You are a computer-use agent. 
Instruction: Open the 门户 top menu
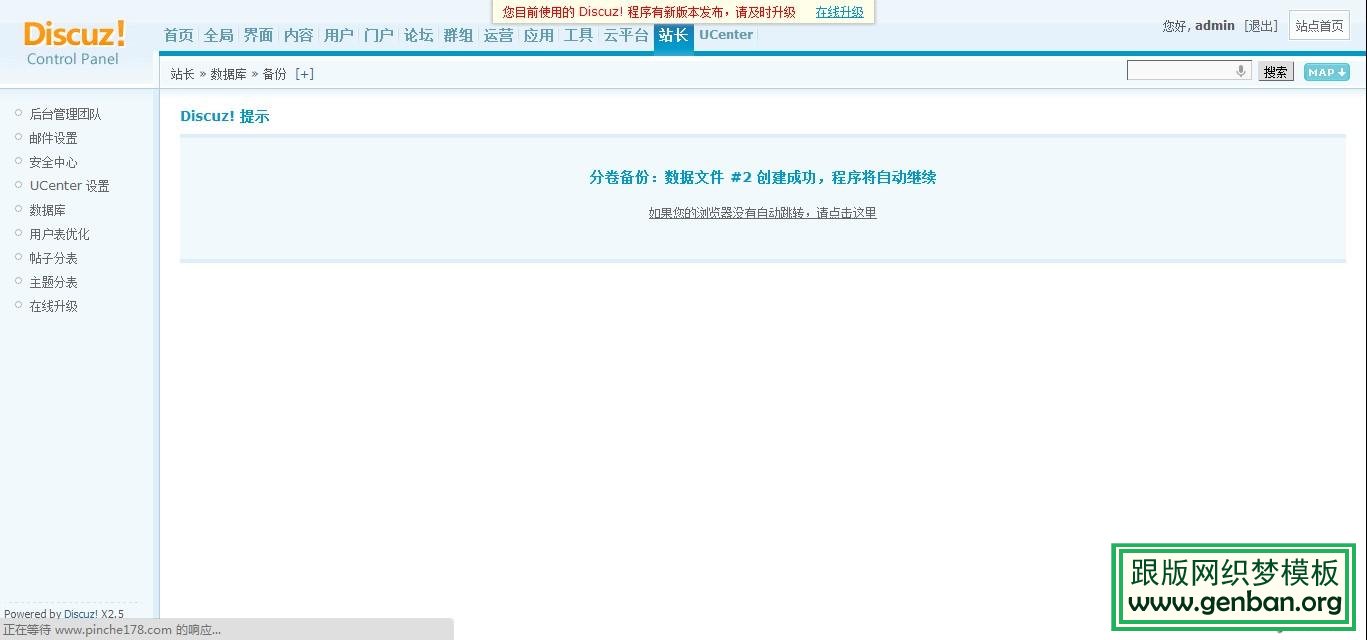378,35
